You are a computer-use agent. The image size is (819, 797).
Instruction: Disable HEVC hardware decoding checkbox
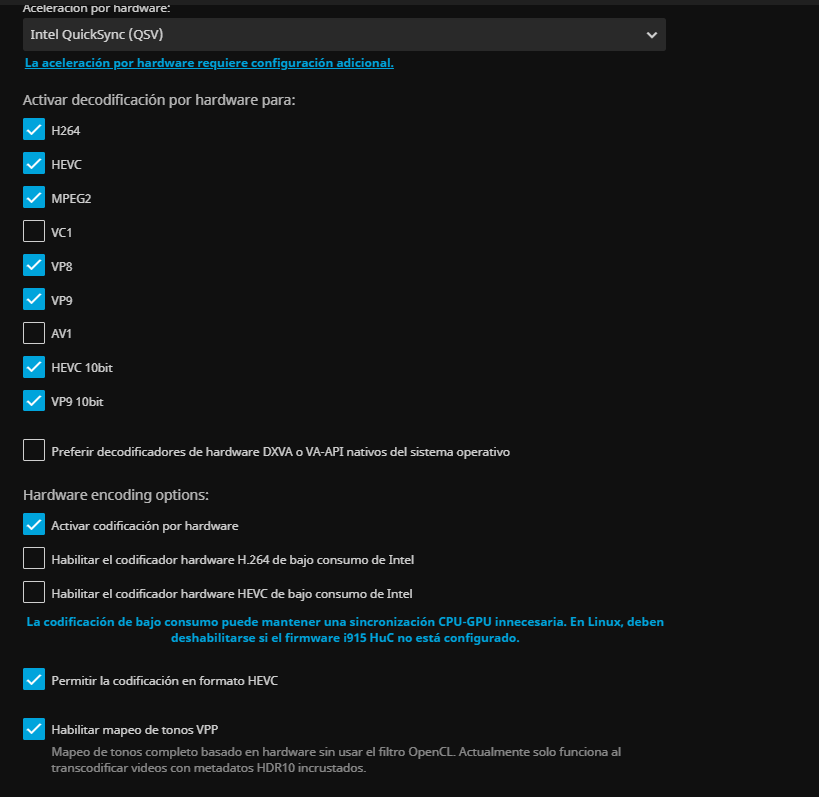click(34, 164)
